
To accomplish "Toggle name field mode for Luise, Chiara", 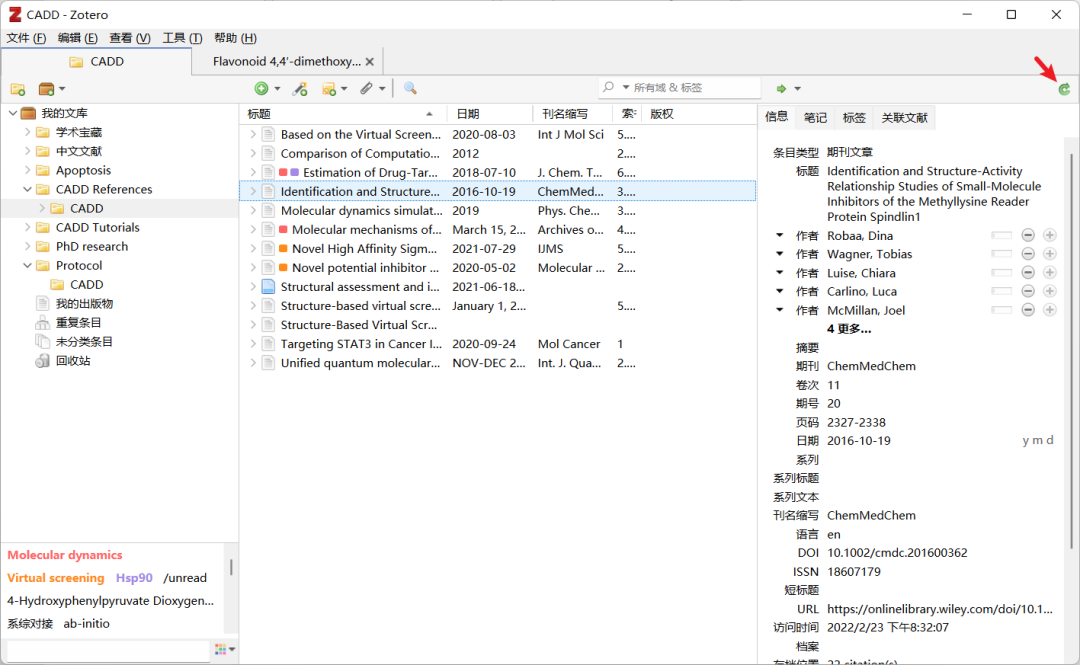I will 1001,273.
